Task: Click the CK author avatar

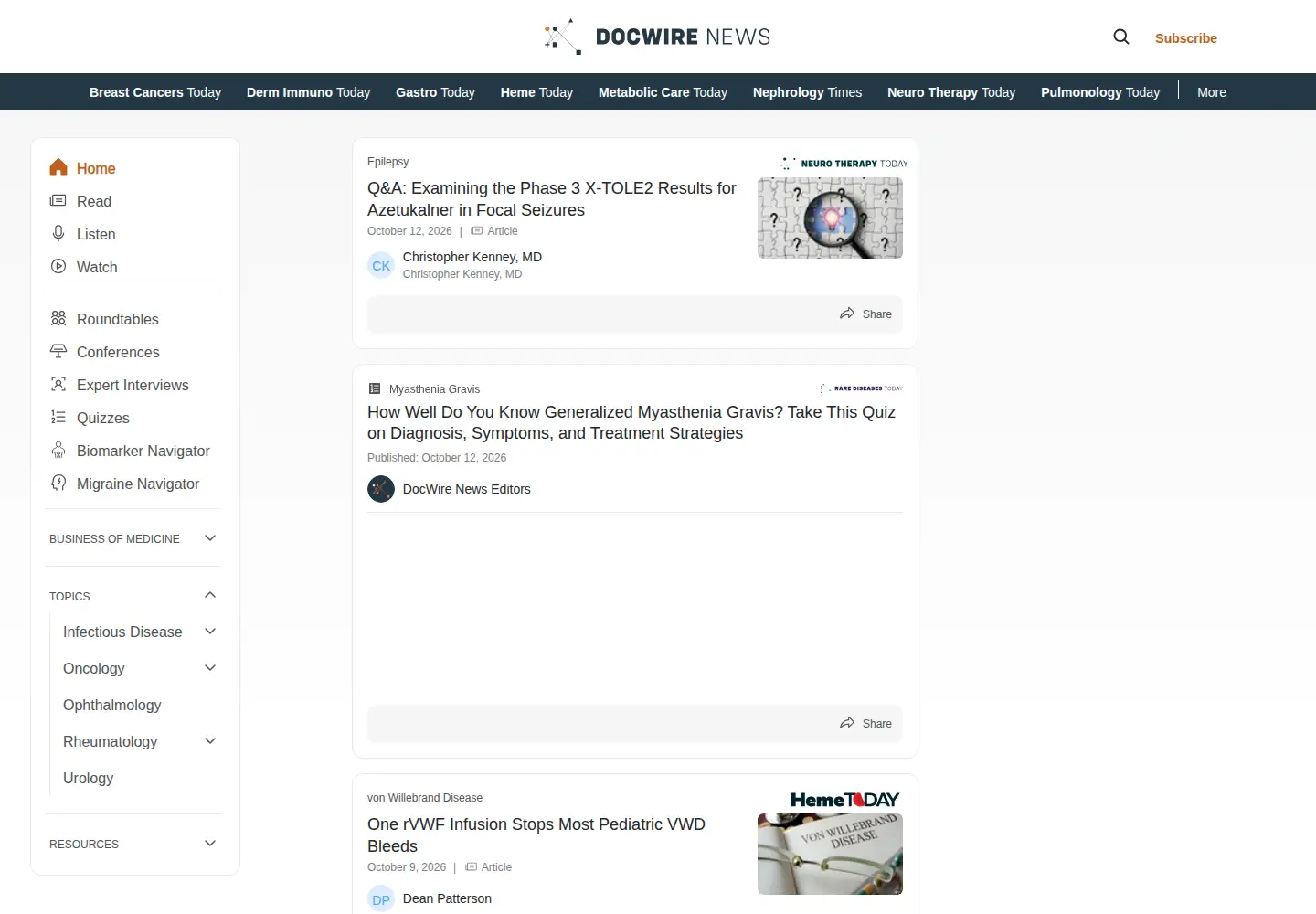Action: pyautogui.click(x=381, y=265)
